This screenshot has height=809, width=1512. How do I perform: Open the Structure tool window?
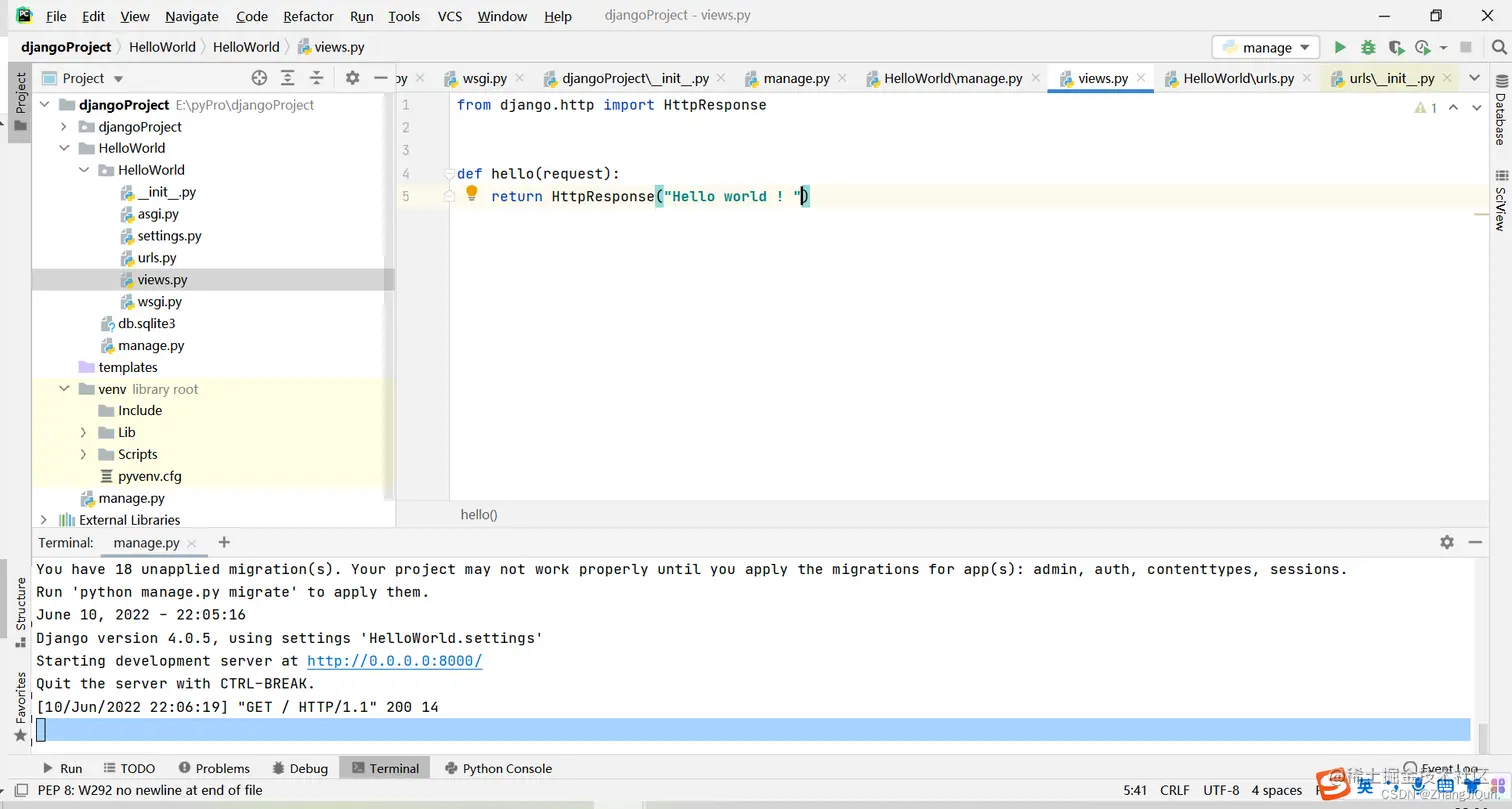[20, 612]
